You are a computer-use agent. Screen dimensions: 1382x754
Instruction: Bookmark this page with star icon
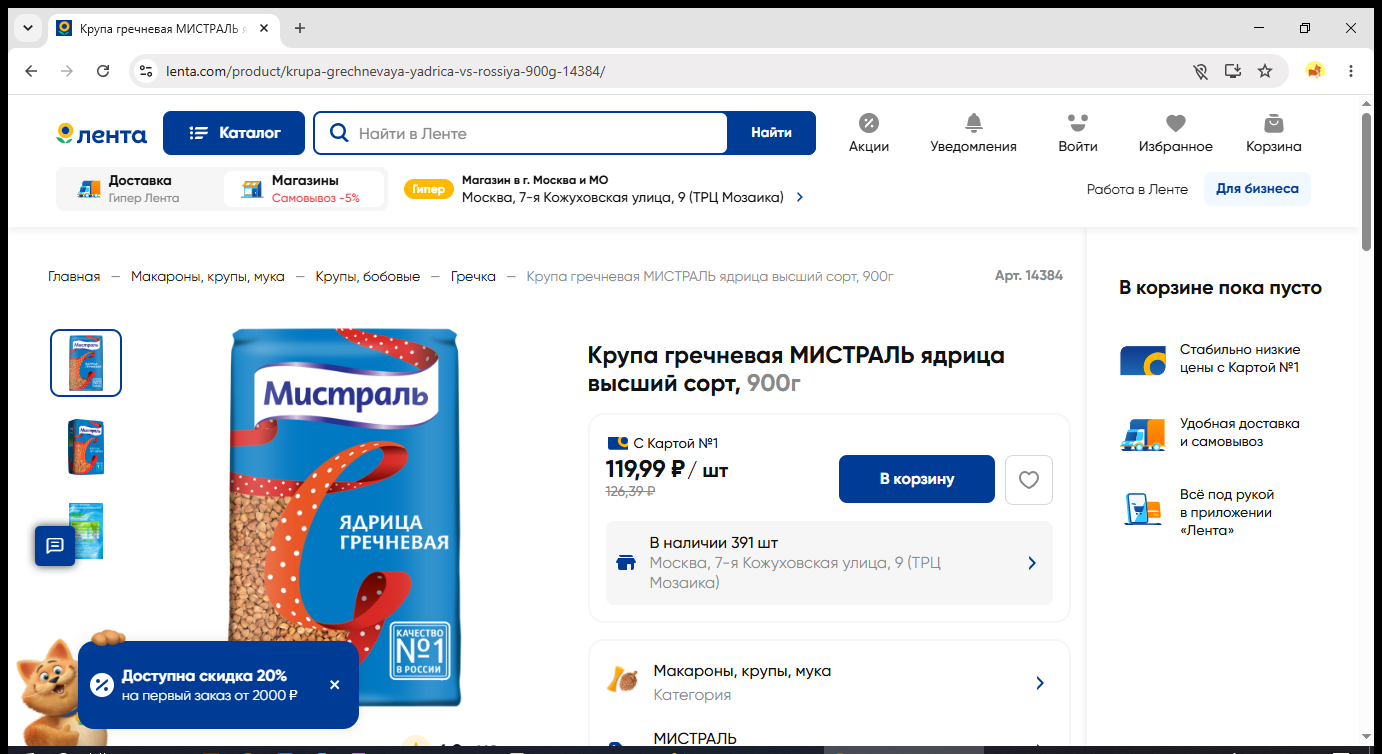(x=1265, y=71)
